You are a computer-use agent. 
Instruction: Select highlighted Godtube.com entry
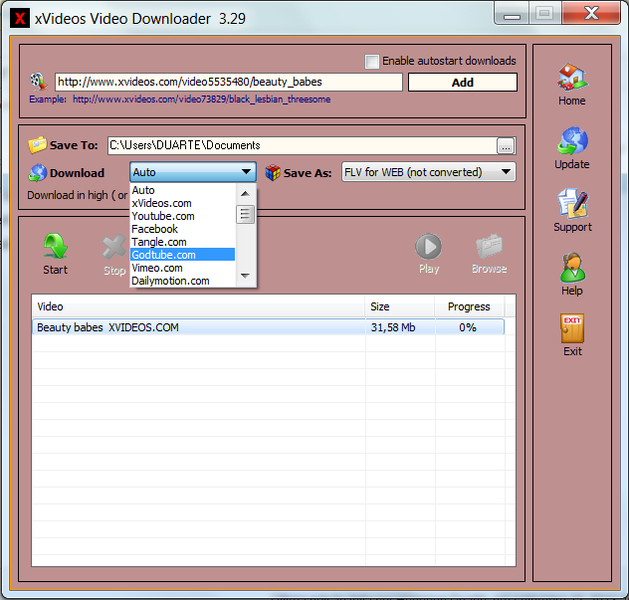[x=183, y=255]
